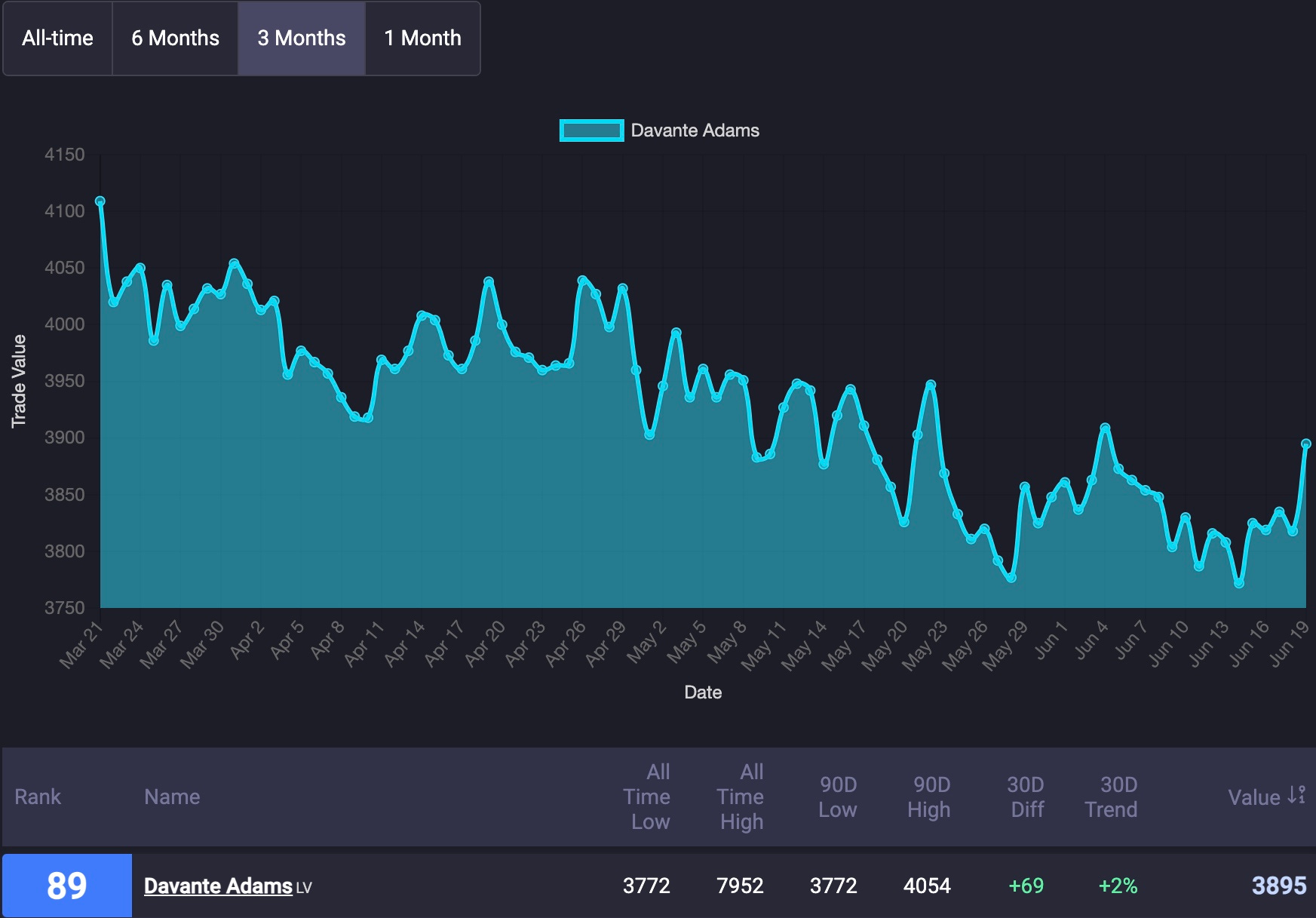The height and width of the screenshot is (918, 1316).
Task: Click the last chart data point at Jun 19
Action: click(1306, 444)
